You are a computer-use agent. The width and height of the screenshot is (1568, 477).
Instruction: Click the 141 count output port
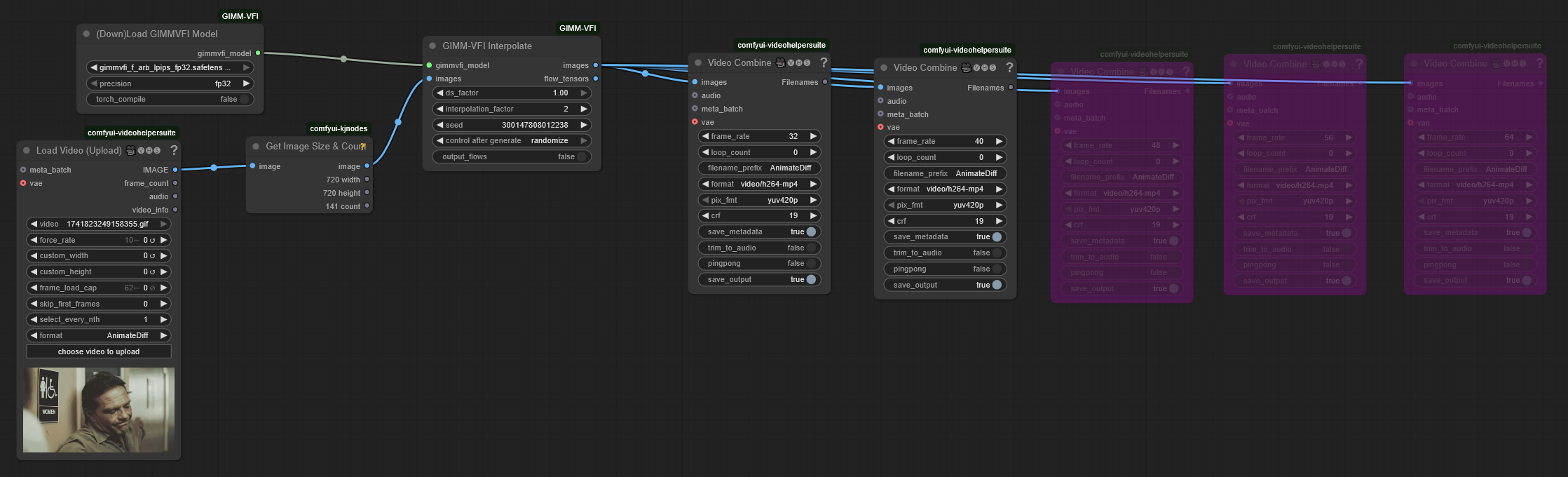click(x=367, y=206)
